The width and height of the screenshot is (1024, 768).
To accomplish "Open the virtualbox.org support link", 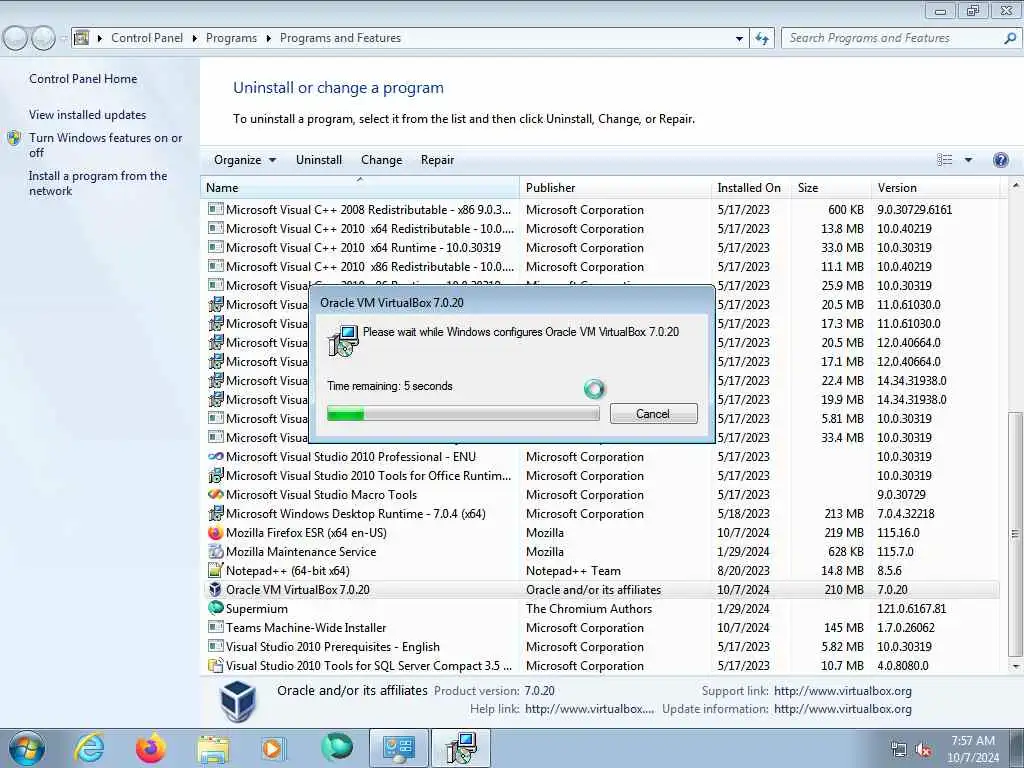I will tap(842, 690).
